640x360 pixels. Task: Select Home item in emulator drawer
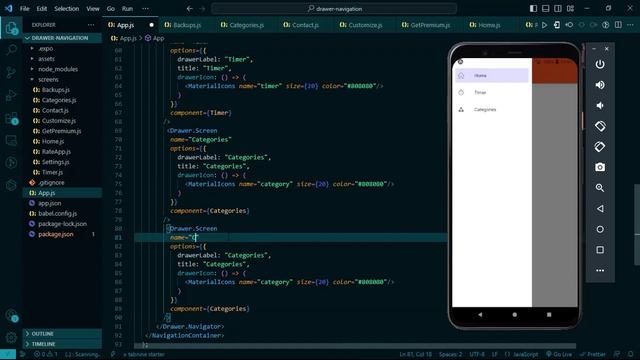pos(492,76)
